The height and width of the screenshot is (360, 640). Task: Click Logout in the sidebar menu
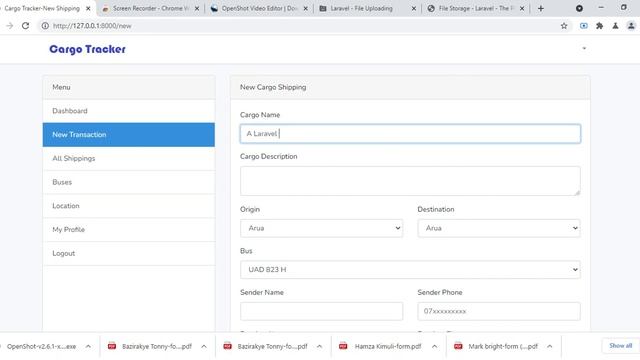129,253
